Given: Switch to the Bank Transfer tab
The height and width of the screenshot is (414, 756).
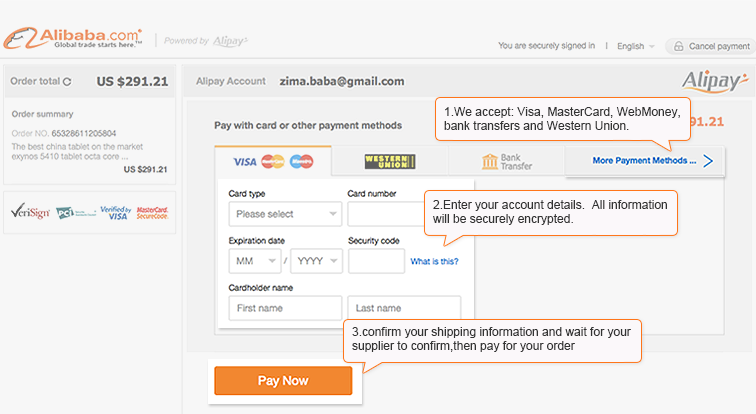Looking at the screenshot, I should (x=506, y=161).
